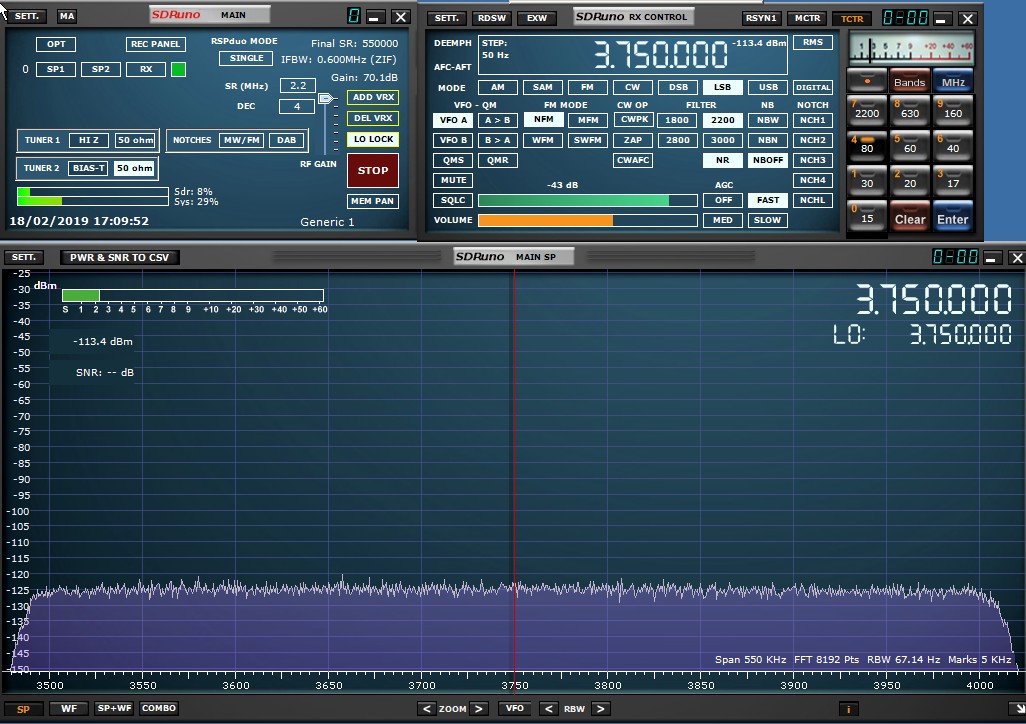
Task: Toggle HI Z input on Tuner 1
Action: point(88,140)
